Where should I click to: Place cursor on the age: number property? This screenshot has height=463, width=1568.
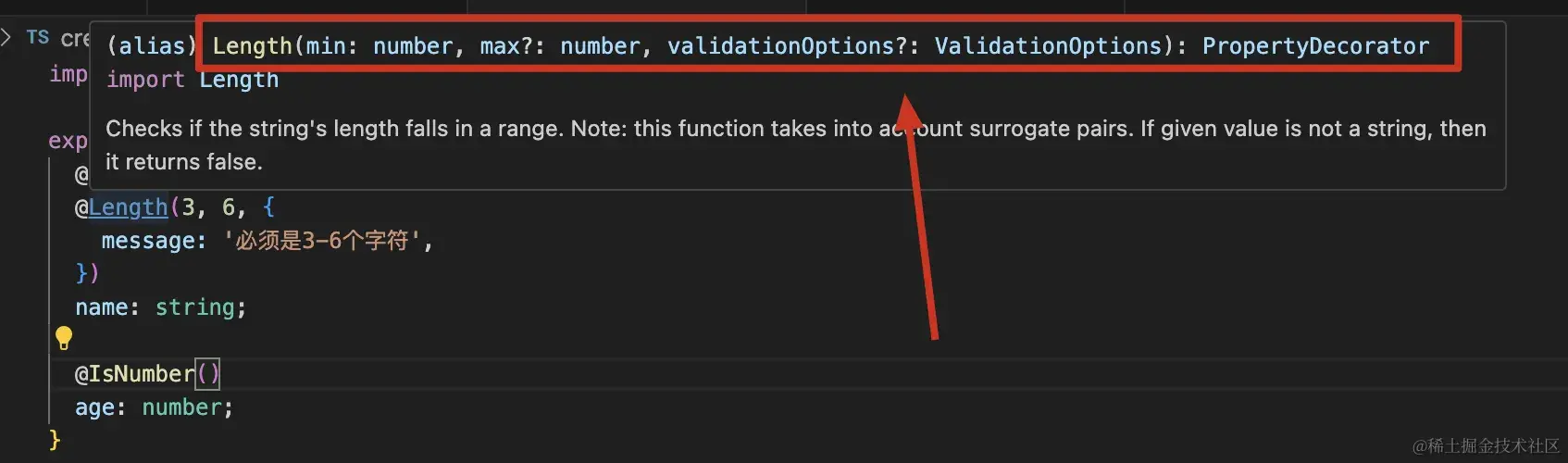click(x=154, y=407)
